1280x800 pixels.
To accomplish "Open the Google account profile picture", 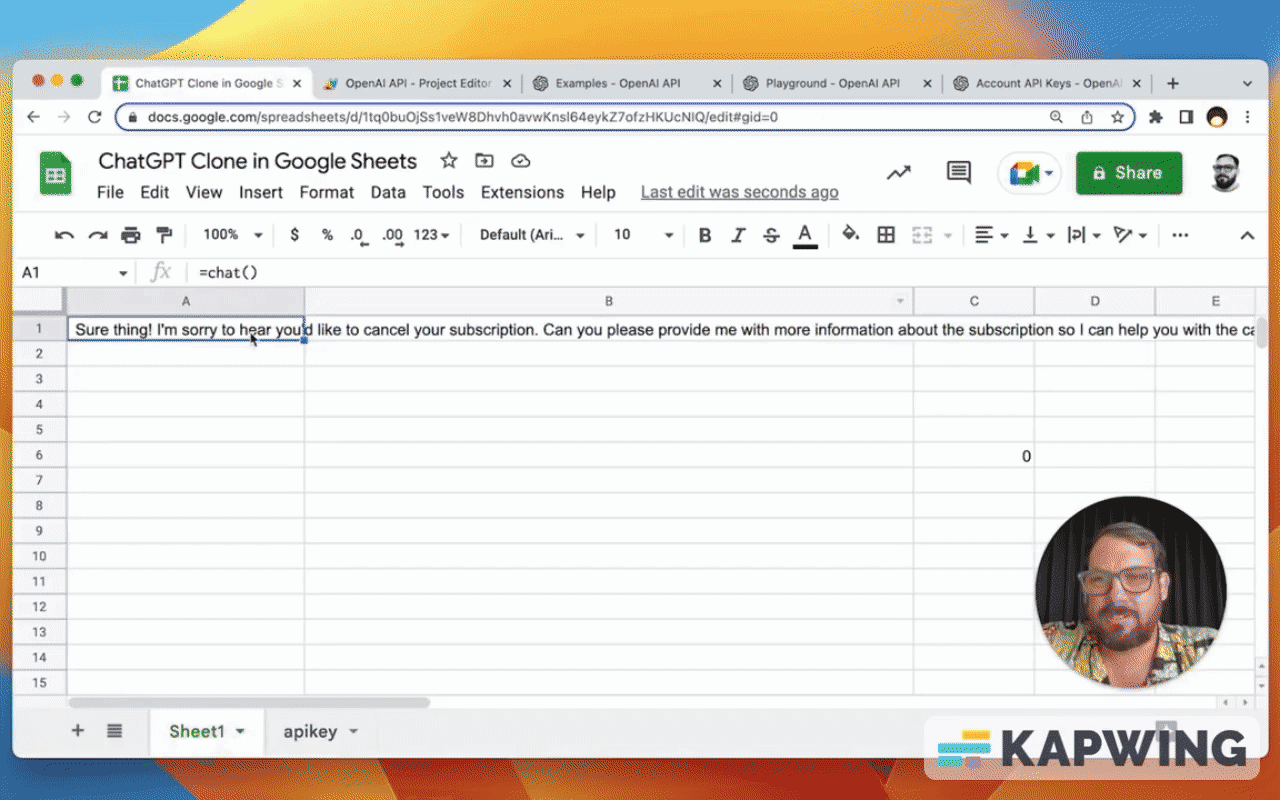I will click(x=1225, y=173).
